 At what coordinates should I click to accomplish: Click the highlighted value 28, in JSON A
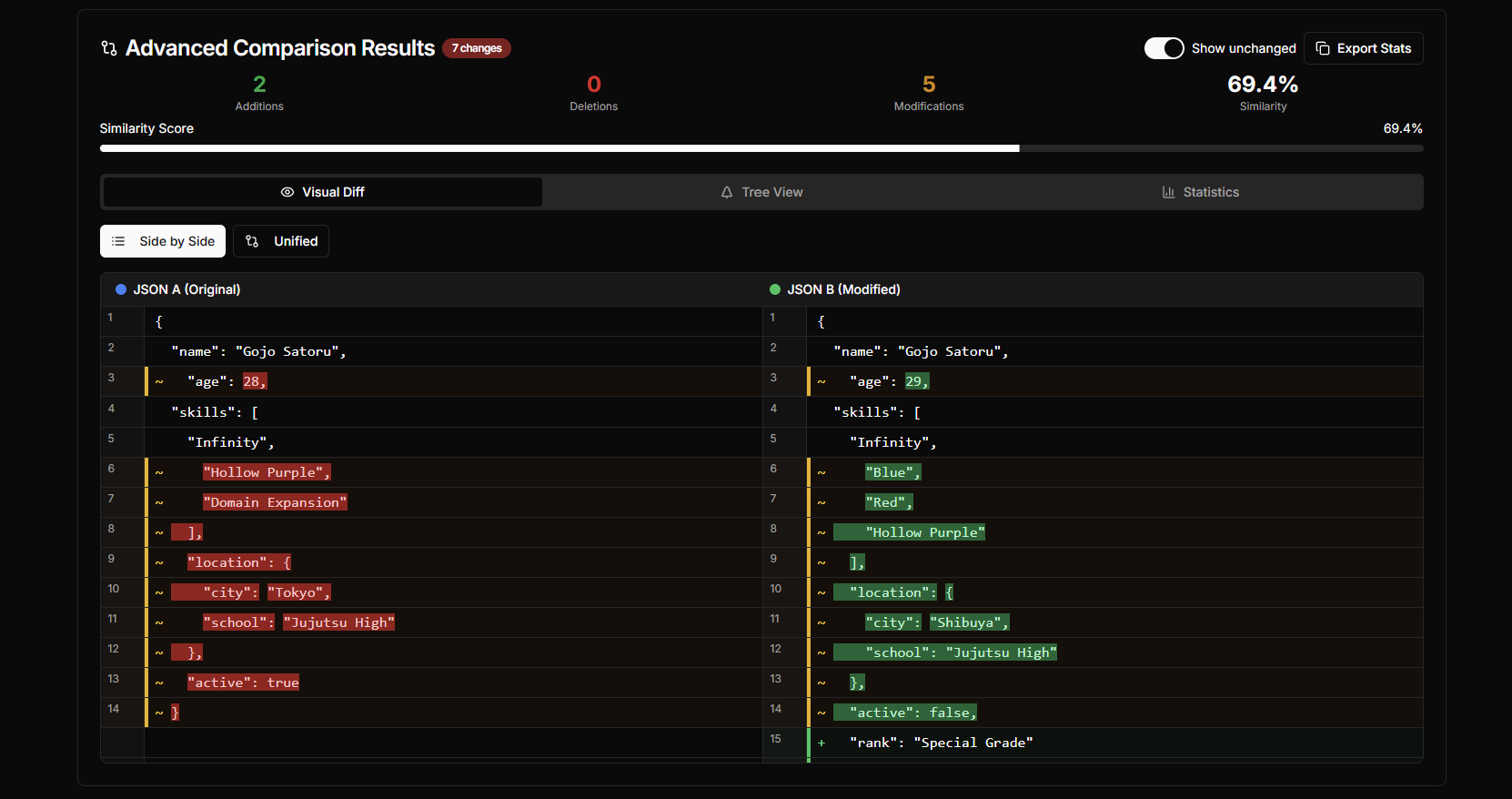255,381
